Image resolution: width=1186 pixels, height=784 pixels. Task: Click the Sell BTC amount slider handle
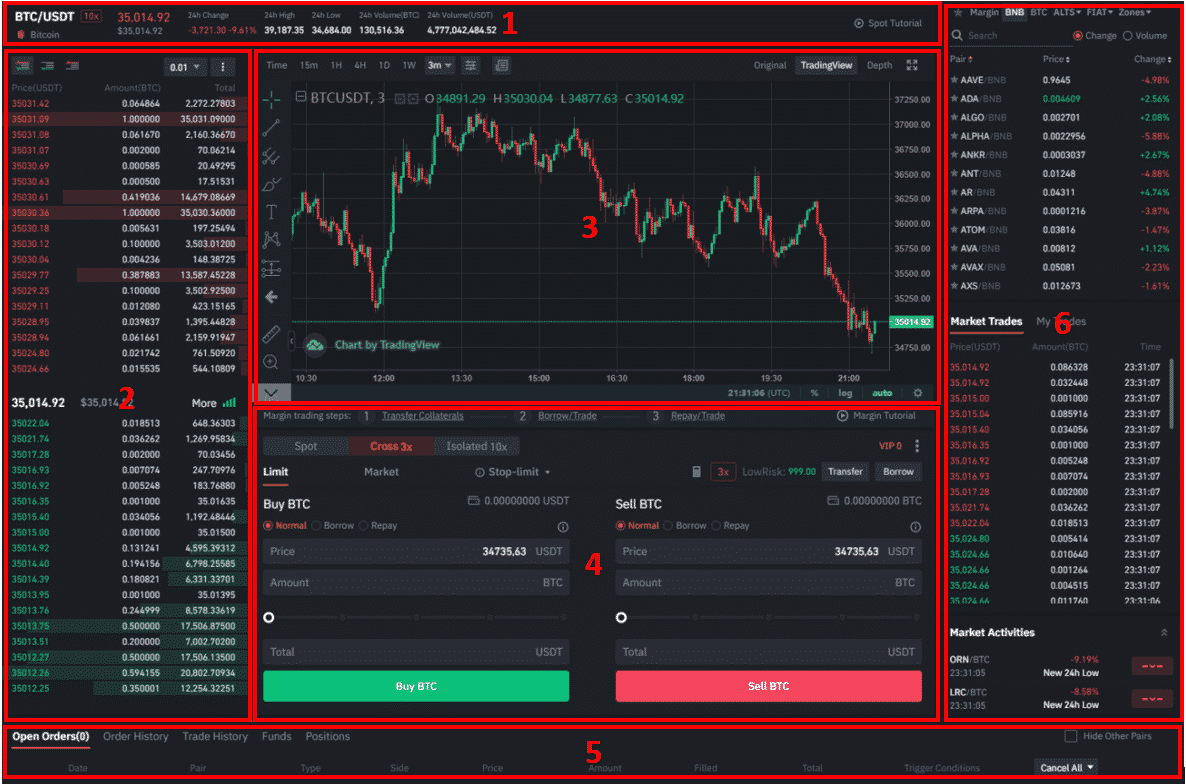tap(621, 618)
